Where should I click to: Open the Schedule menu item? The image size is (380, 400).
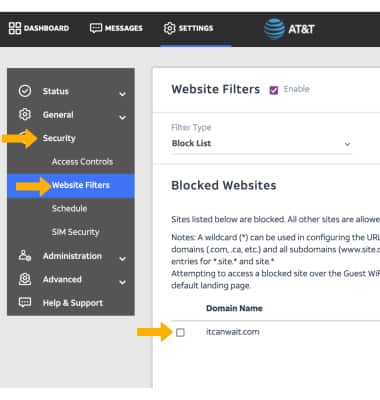pyautogui.click(x=69, y=209)
